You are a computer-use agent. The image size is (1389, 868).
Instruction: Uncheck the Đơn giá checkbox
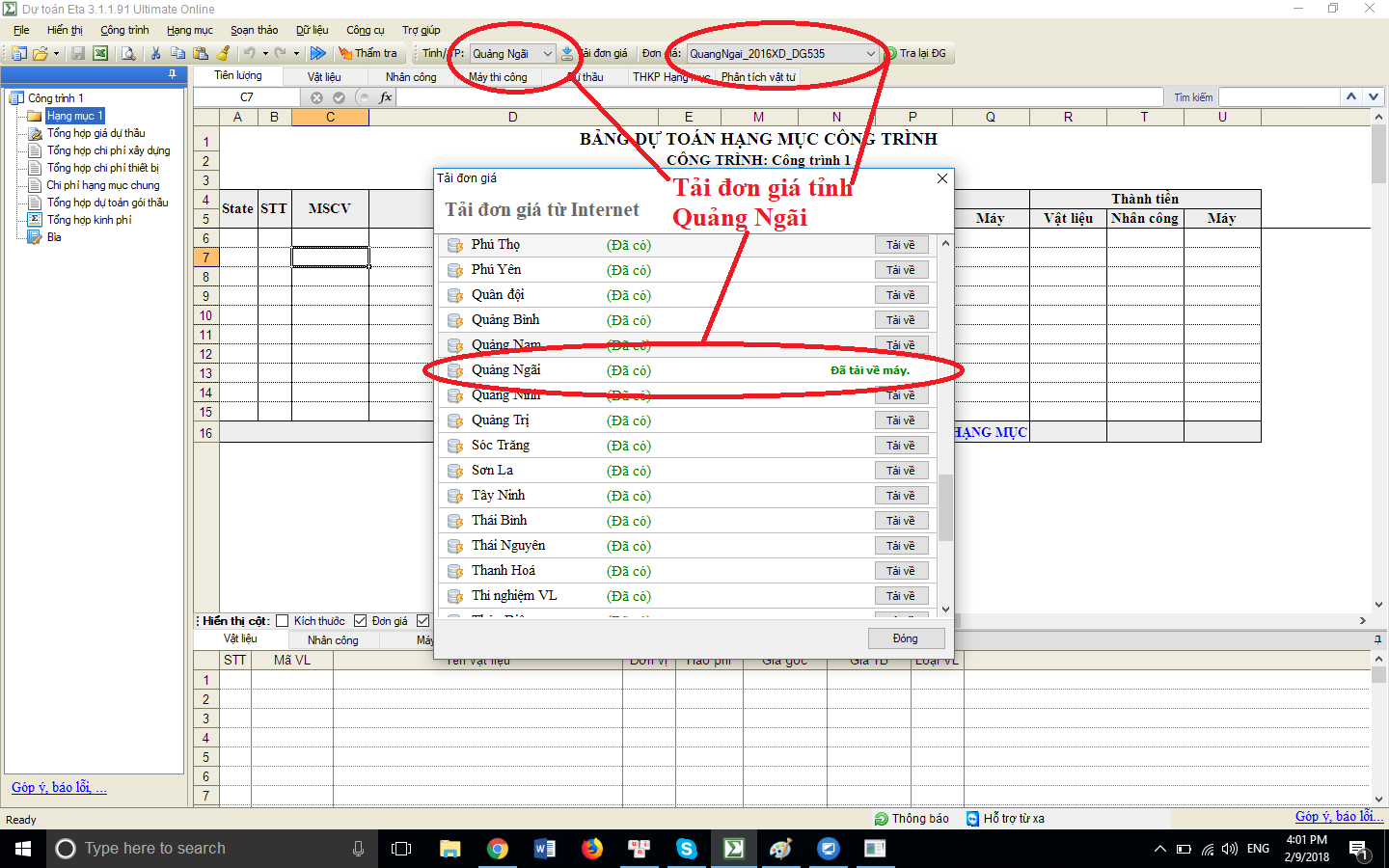tap(361, 621)
